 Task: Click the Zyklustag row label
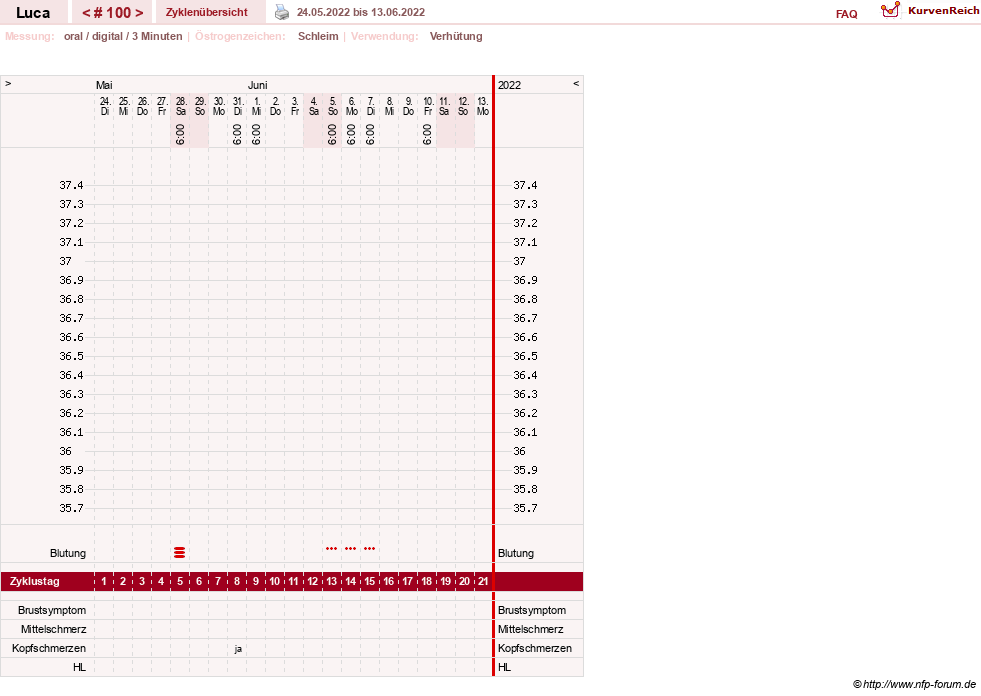click(34, 581)
